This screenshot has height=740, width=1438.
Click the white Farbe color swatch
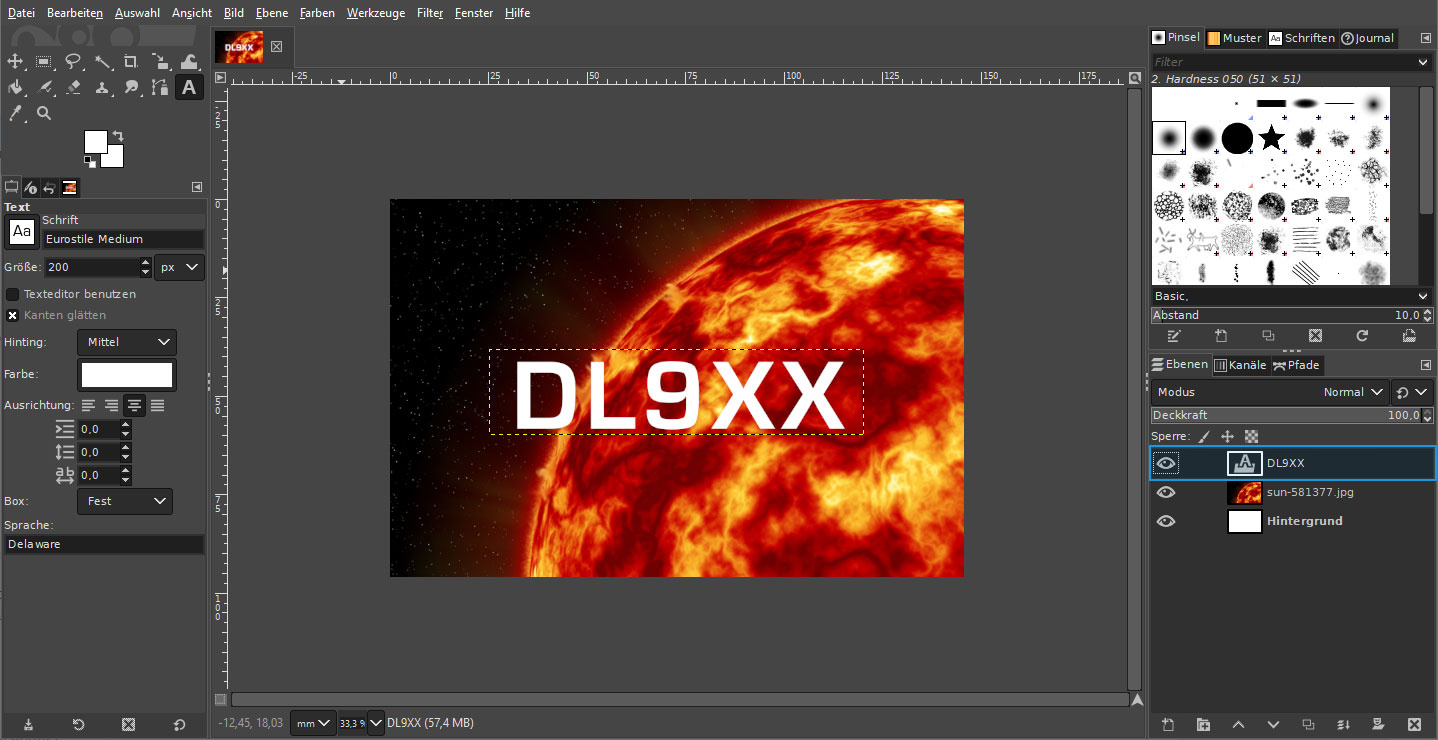coord(126,374)
